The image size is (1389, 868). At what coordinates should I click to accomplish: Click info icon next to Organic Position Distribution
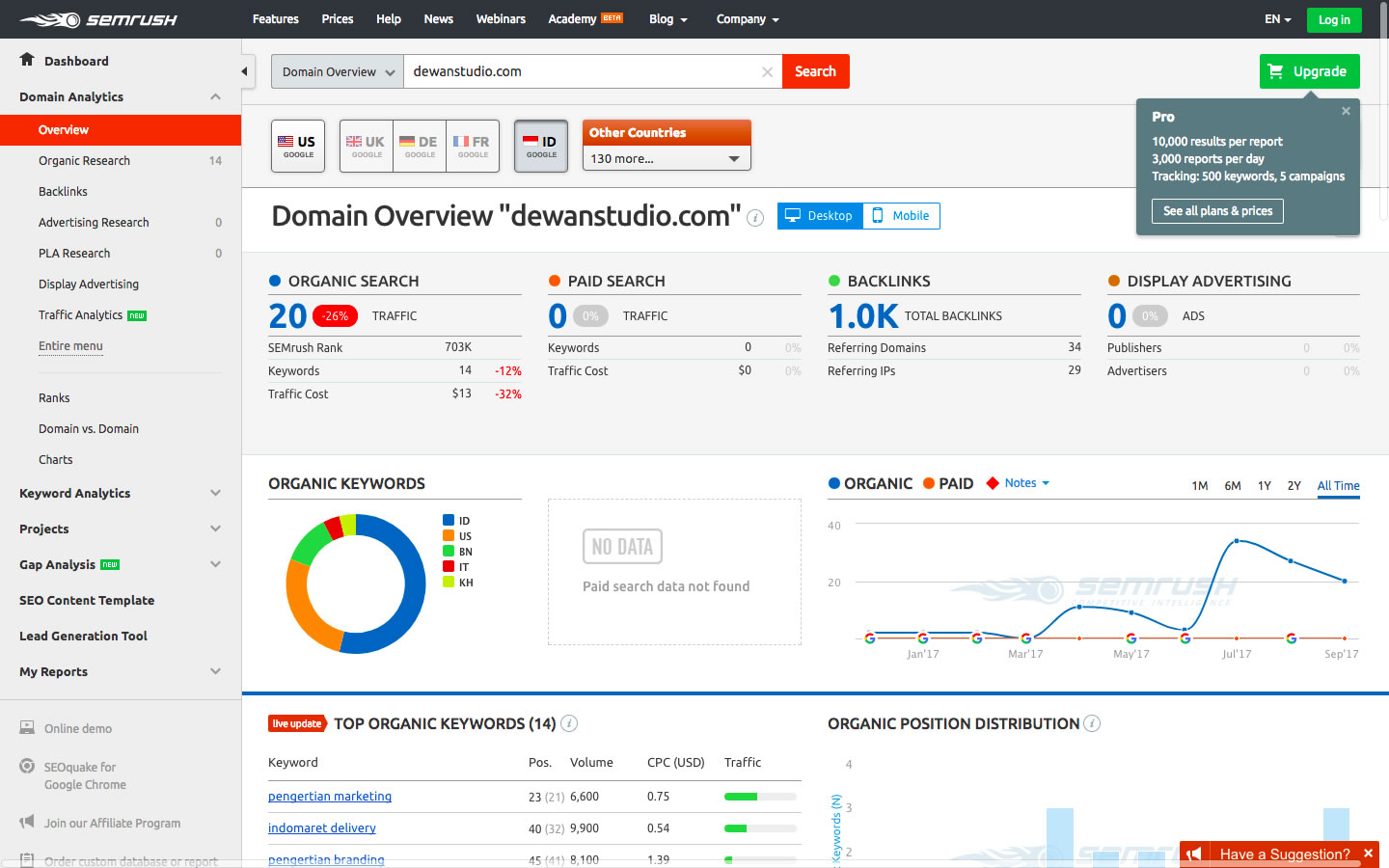1092,723
